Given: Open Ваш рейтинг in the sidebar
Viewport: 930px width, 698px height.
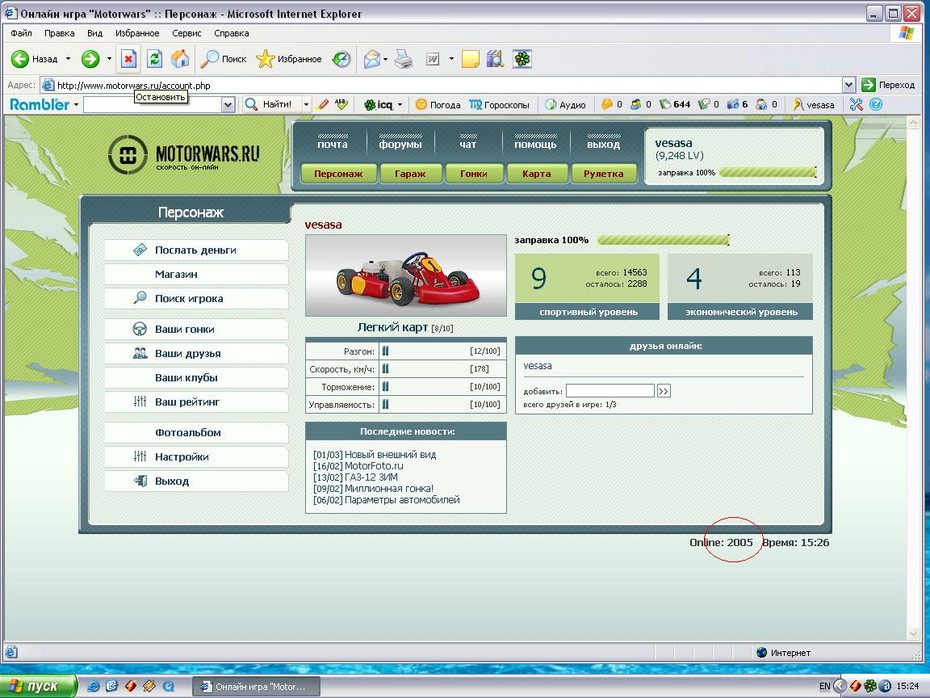Looking at the screenshot, I should [x=196, y=402].
